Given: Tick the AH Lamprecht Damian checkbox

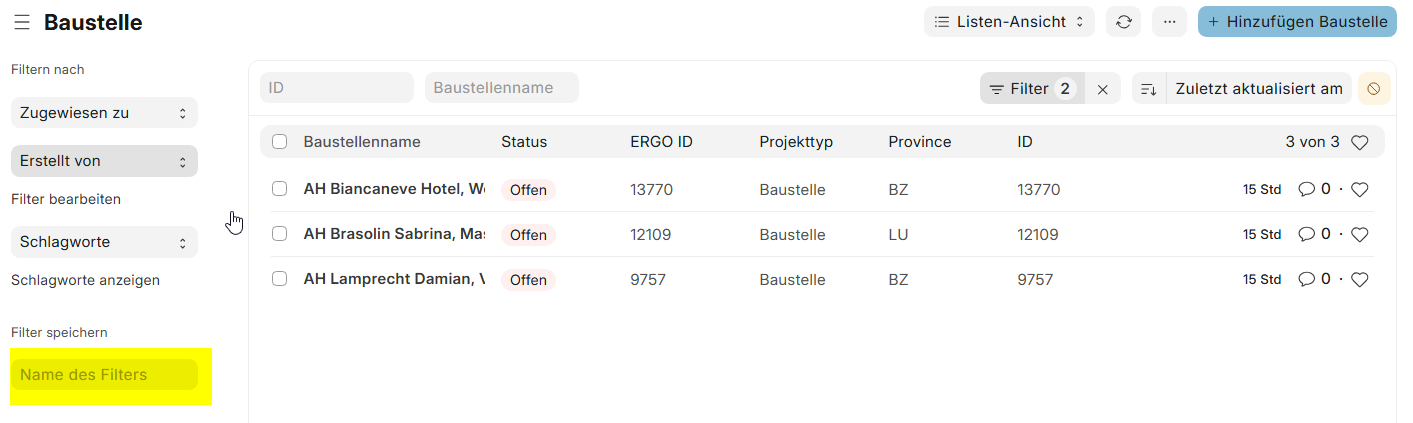Looking at the screenshot, I should (x=280, y=279).
